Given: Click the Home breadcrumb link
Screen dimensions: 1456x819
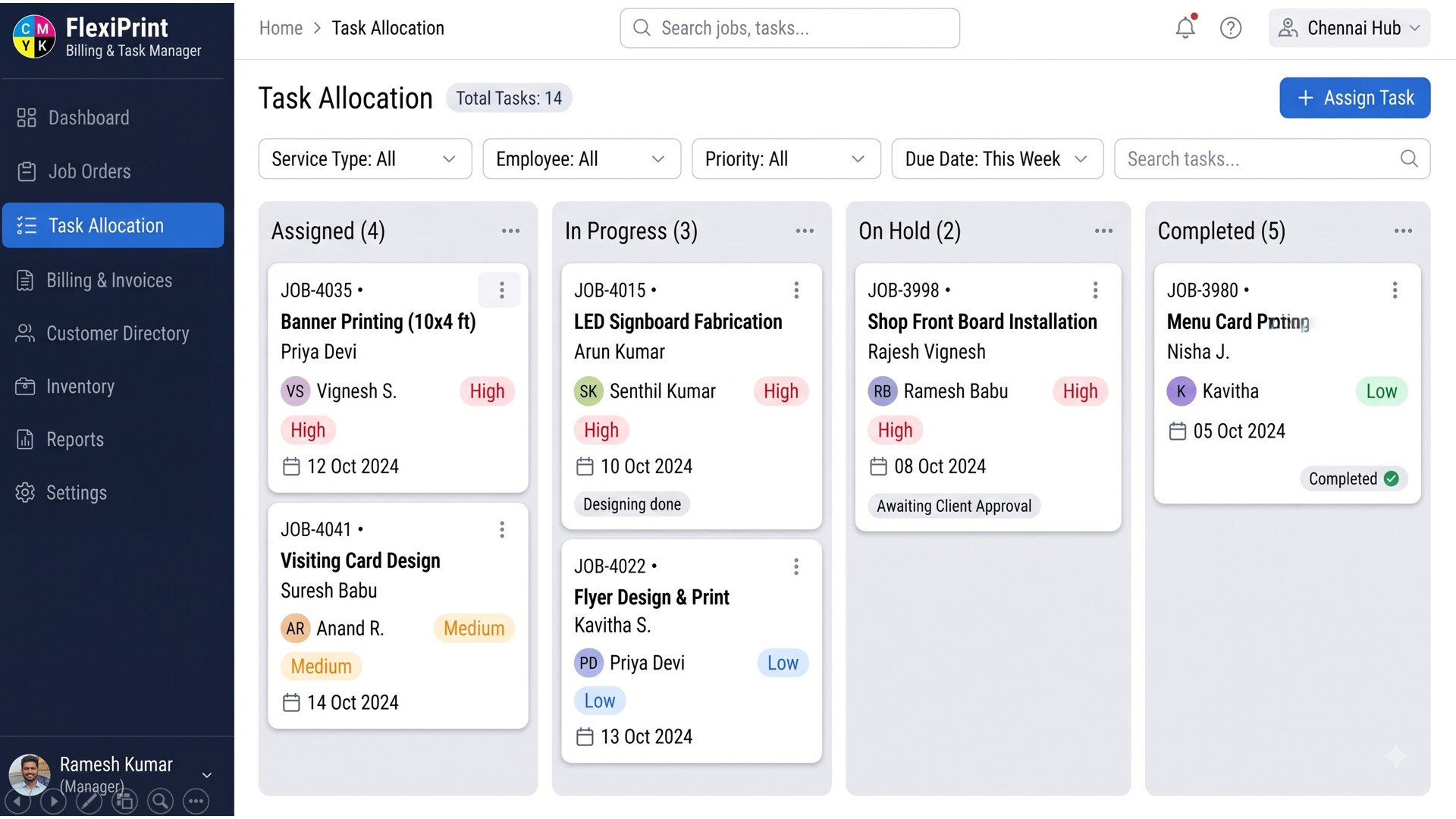Looking at the screenshot, I should click(281, 28).
